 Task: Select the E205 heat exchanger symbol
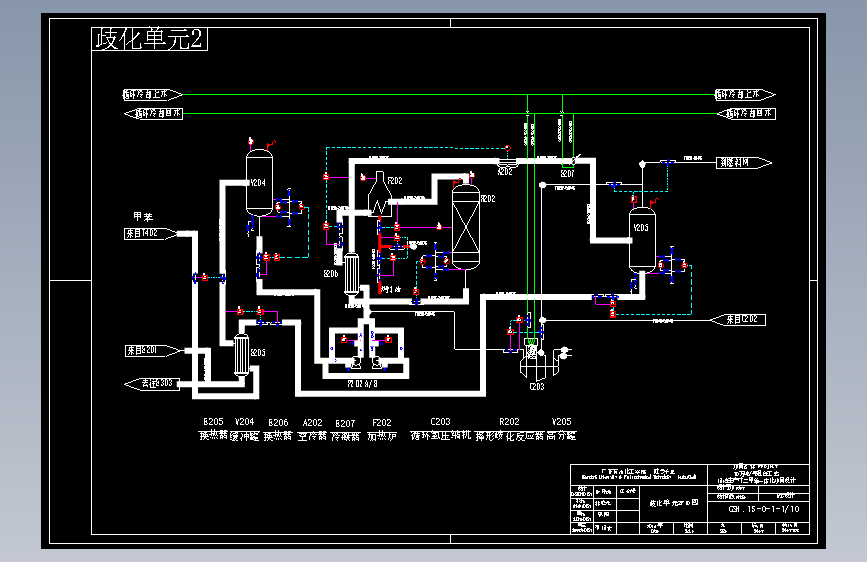pyautogui.click(x=242, y=355)
